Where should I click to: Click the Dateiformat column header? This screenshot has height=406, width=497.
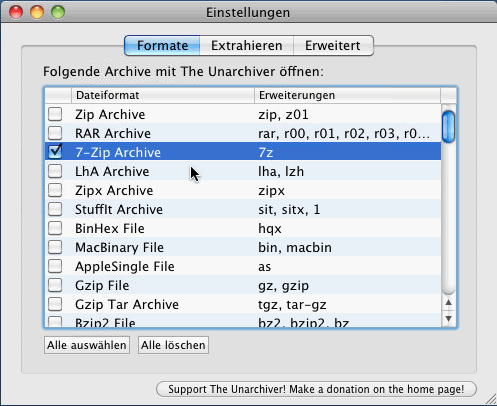coord(163,95)
